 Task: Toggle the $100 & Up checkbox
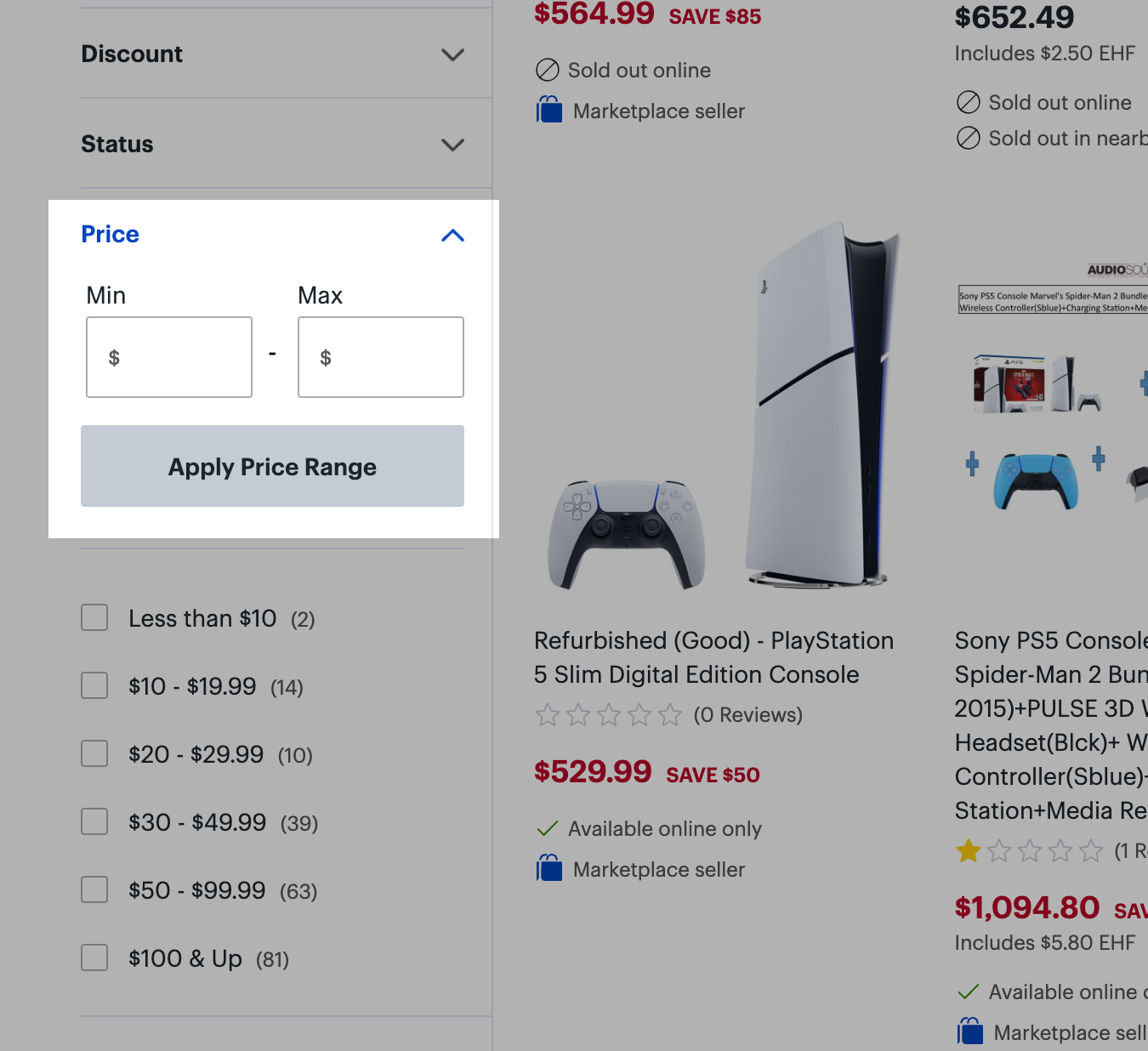94,958
